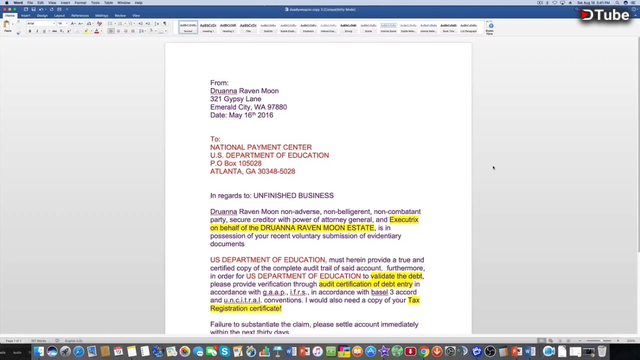Apply the Heading 1 style
The width and height of the screenshot is (640, 360).
tap(208, 27)
